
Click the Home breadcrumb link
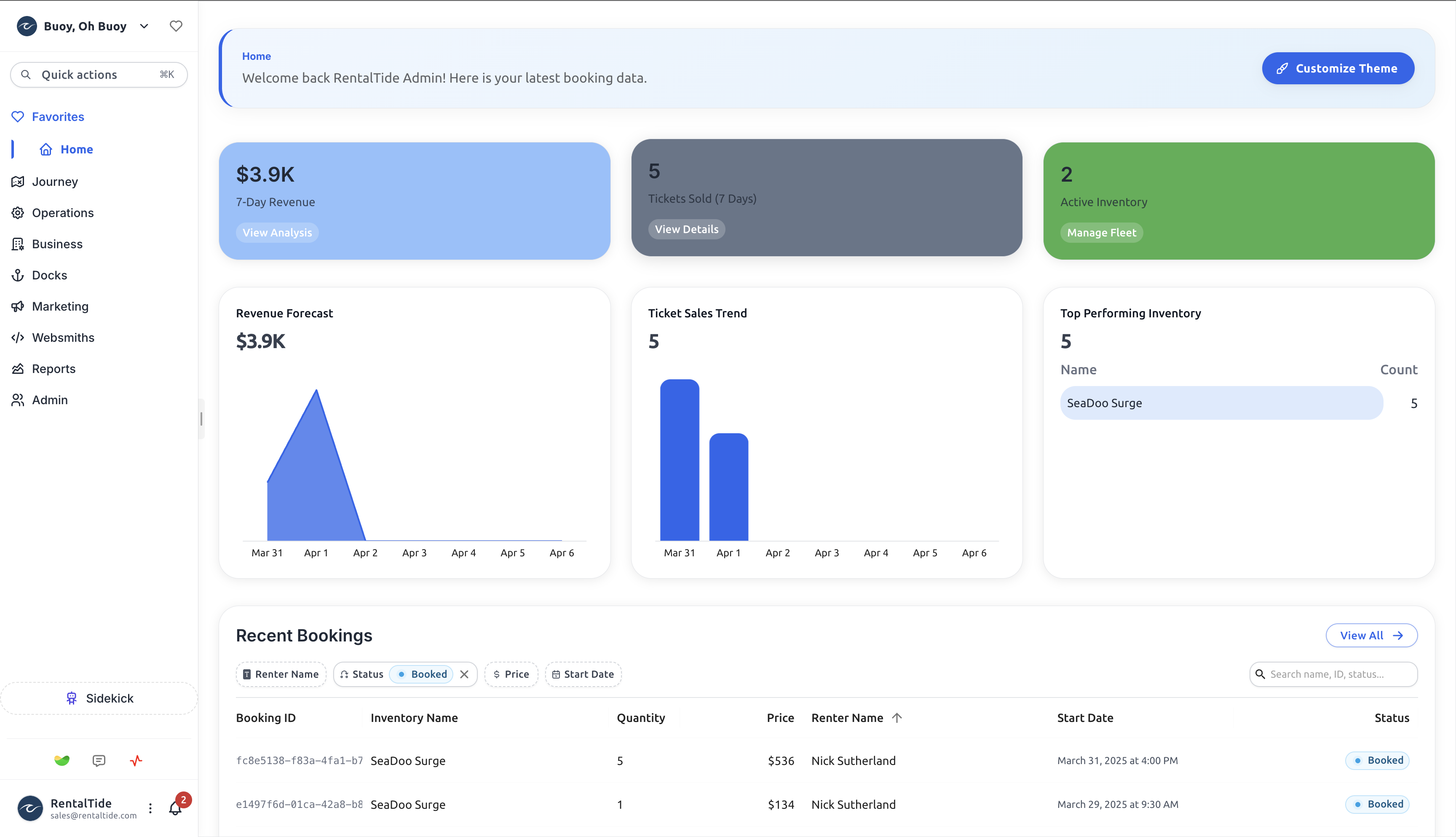click(x=256, y=56)
